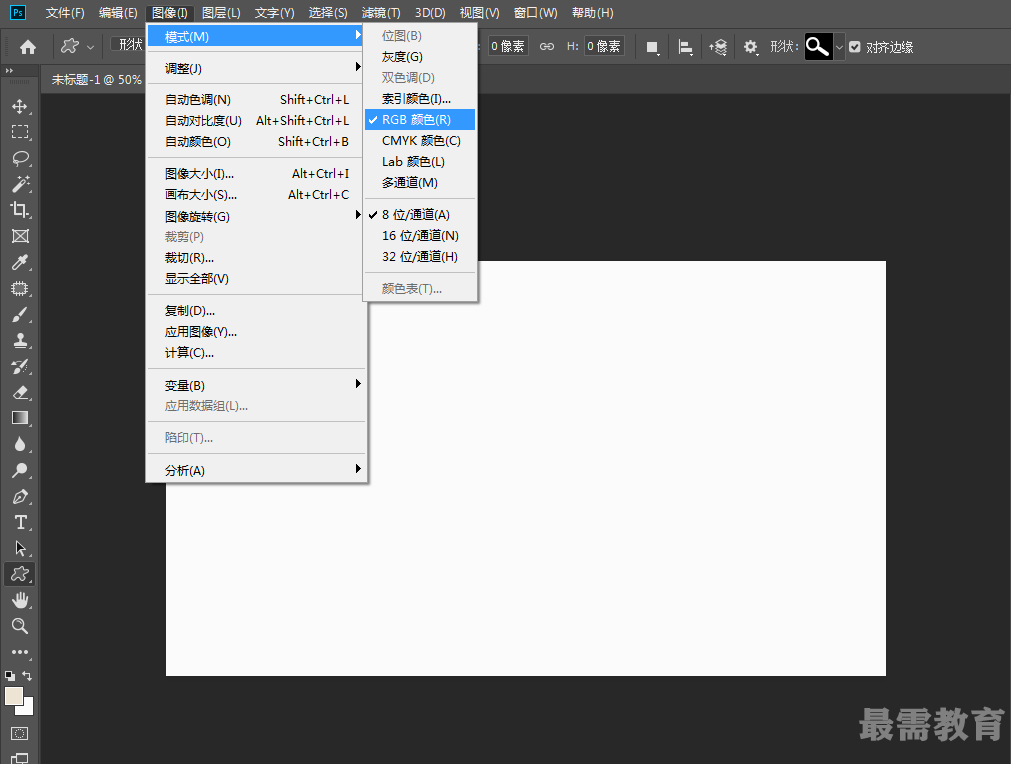Expand the 变量(B) submenu
Image resolution: width=1011 pixels, height=764 pixels.
pos(257,386)
